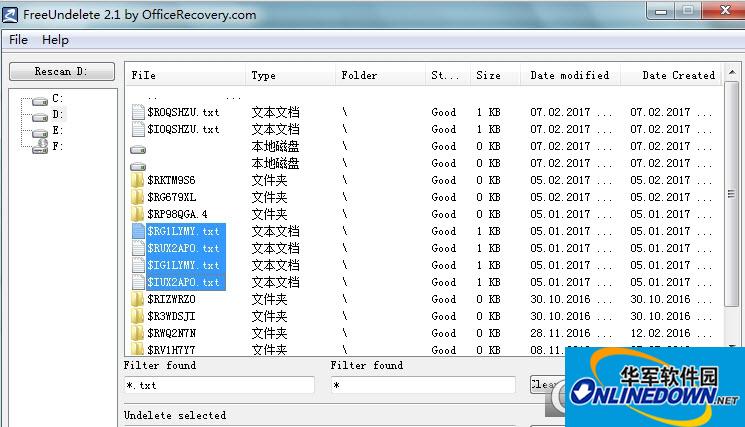The image size is (745, 427).
Task: Select the $RG679XL folder name
Action: pos(172,197)
